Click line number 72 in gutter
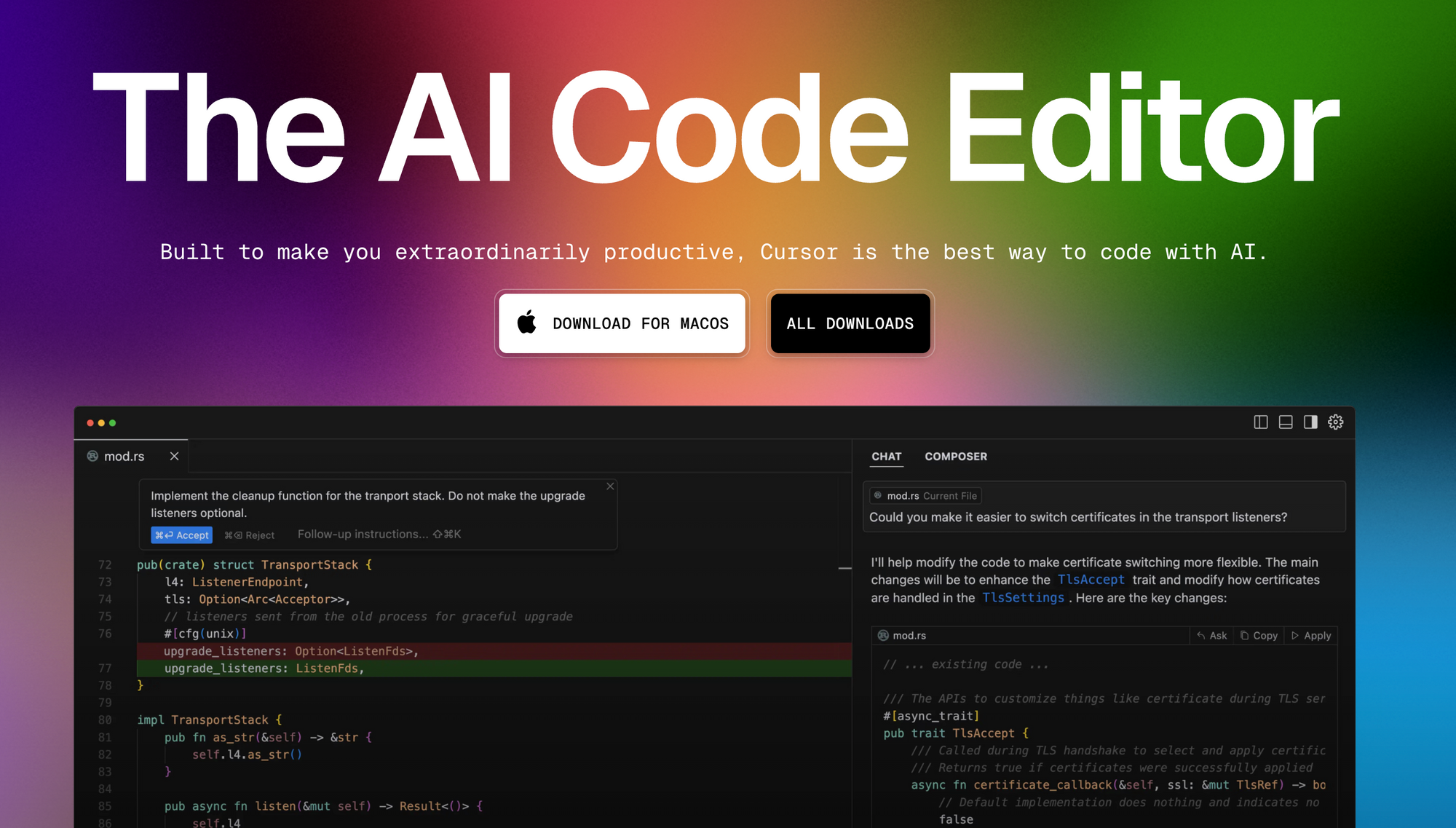Screen dimensions: 1456x828 (105, 565)
